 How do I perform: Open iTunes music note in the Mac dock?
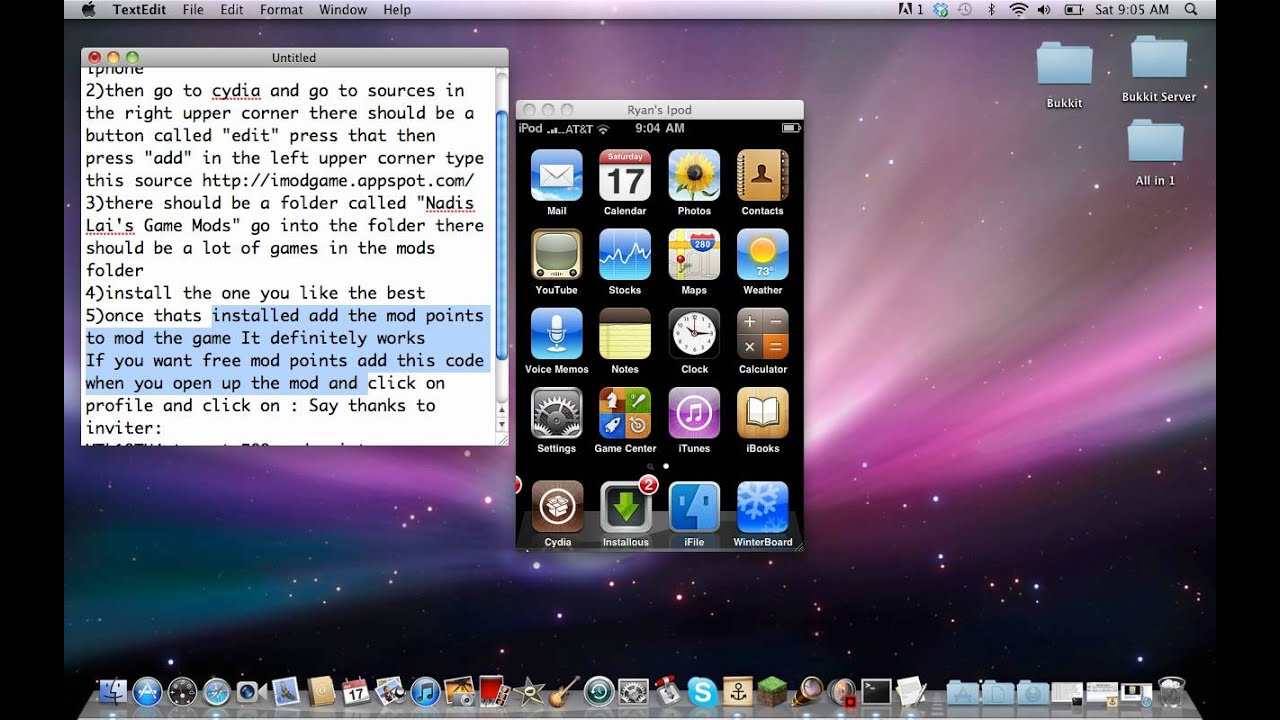coord(425,692)
